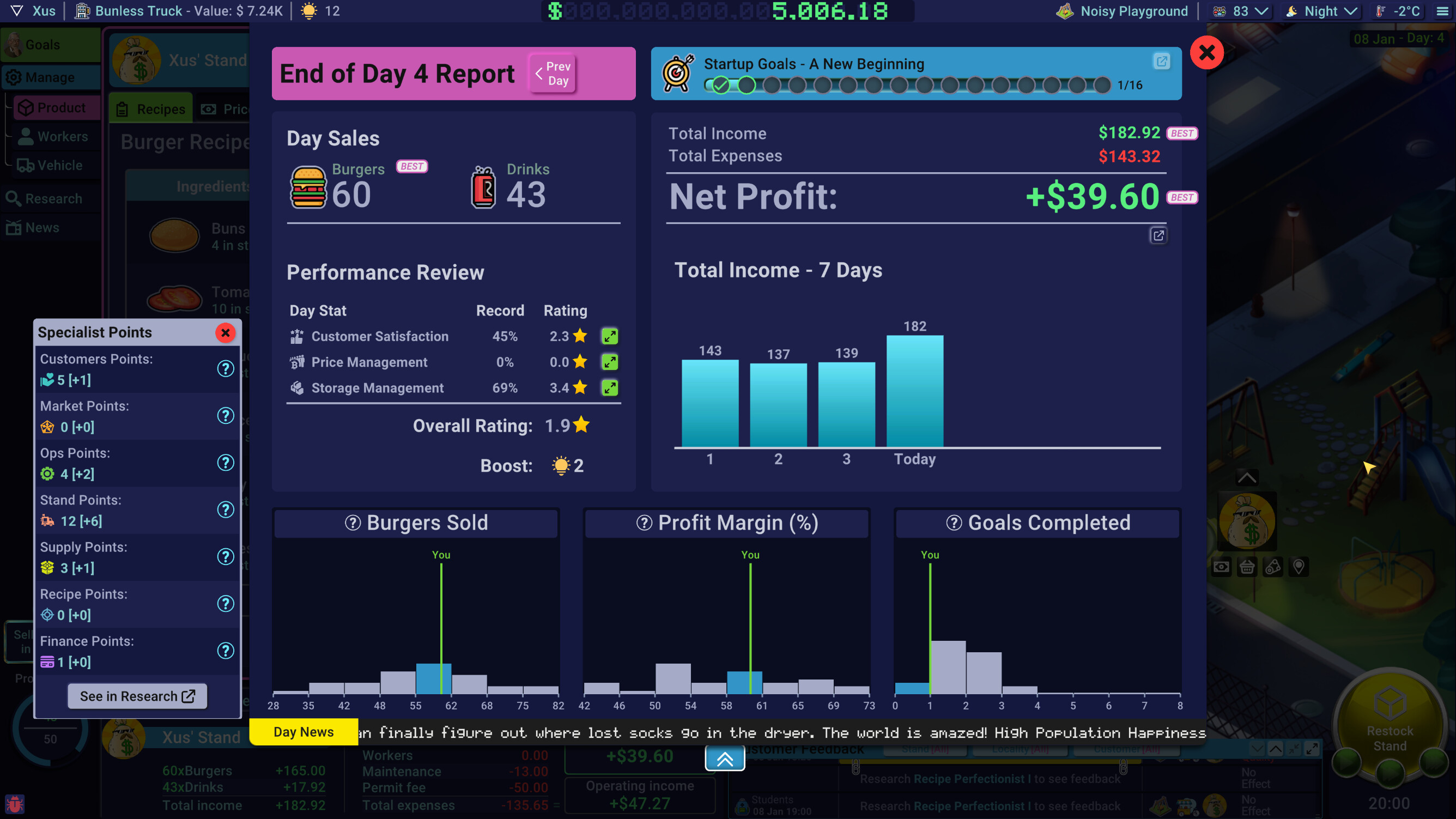Click the Prev Day button on the report
The height and width of the screenshot is (819, 1456).
pyautogui.click(x=551, y=73)
